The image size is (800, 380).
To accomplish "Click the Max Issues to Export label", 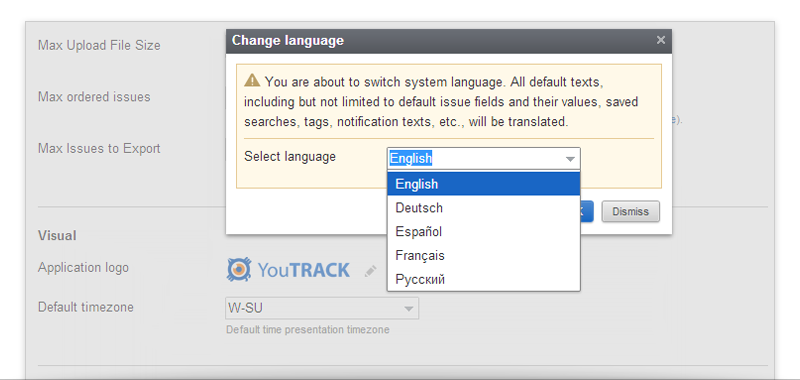I will 99,148.
